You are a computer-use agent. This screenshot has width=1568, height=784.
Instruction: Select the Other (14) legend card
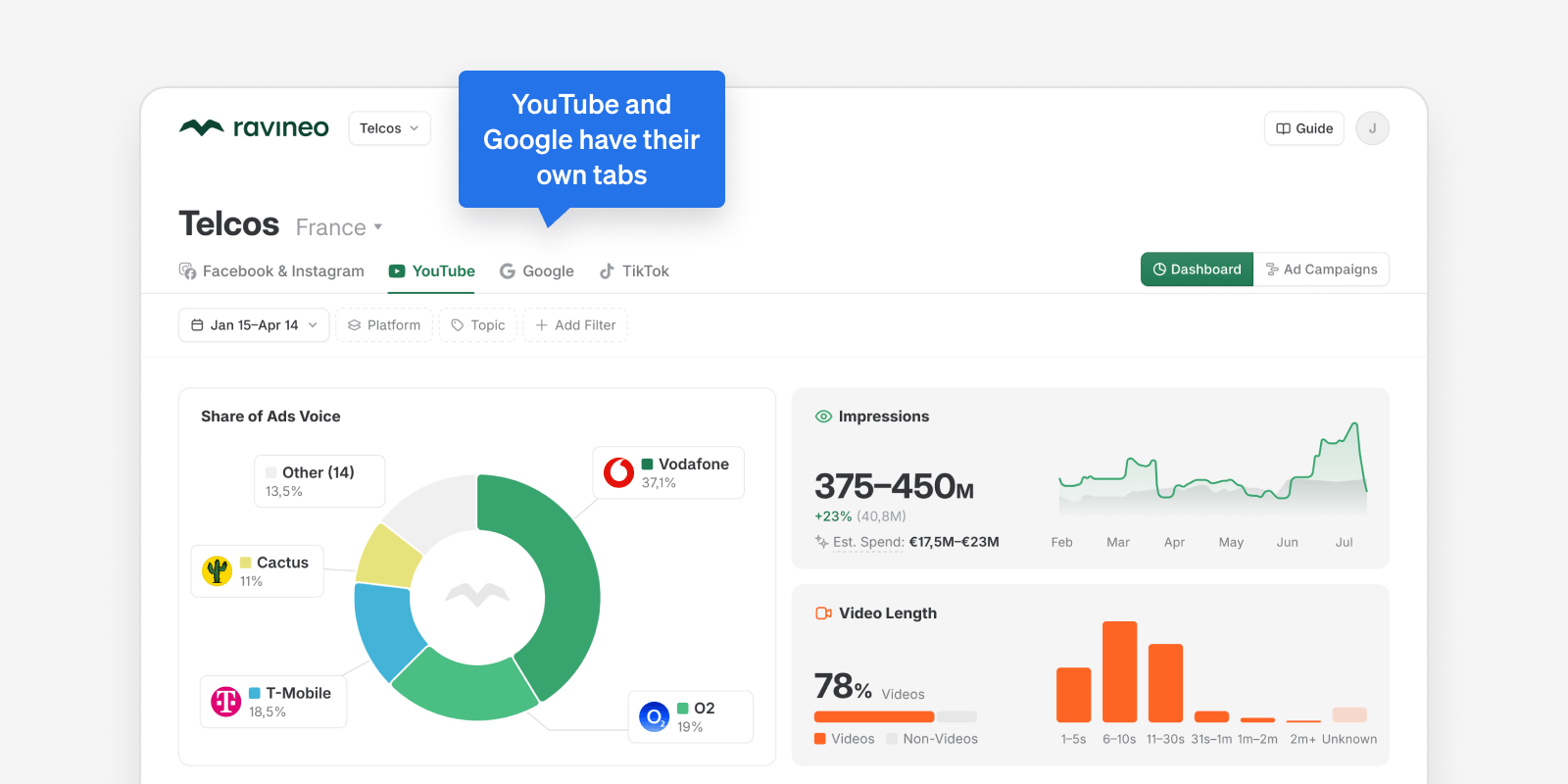click(319, 481)
